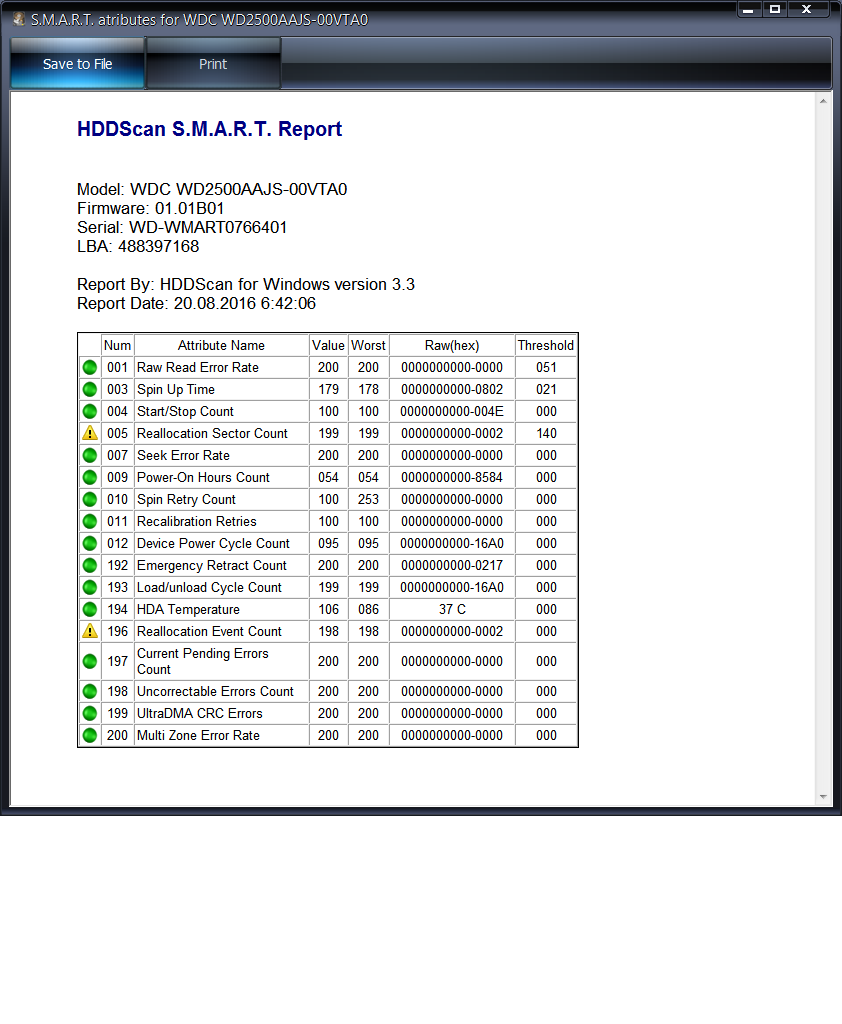Click warning icon for Reallocation Event Count
Image resolution: width=842 pixels, height=1024 pixels.
click(x=90, y=632)
